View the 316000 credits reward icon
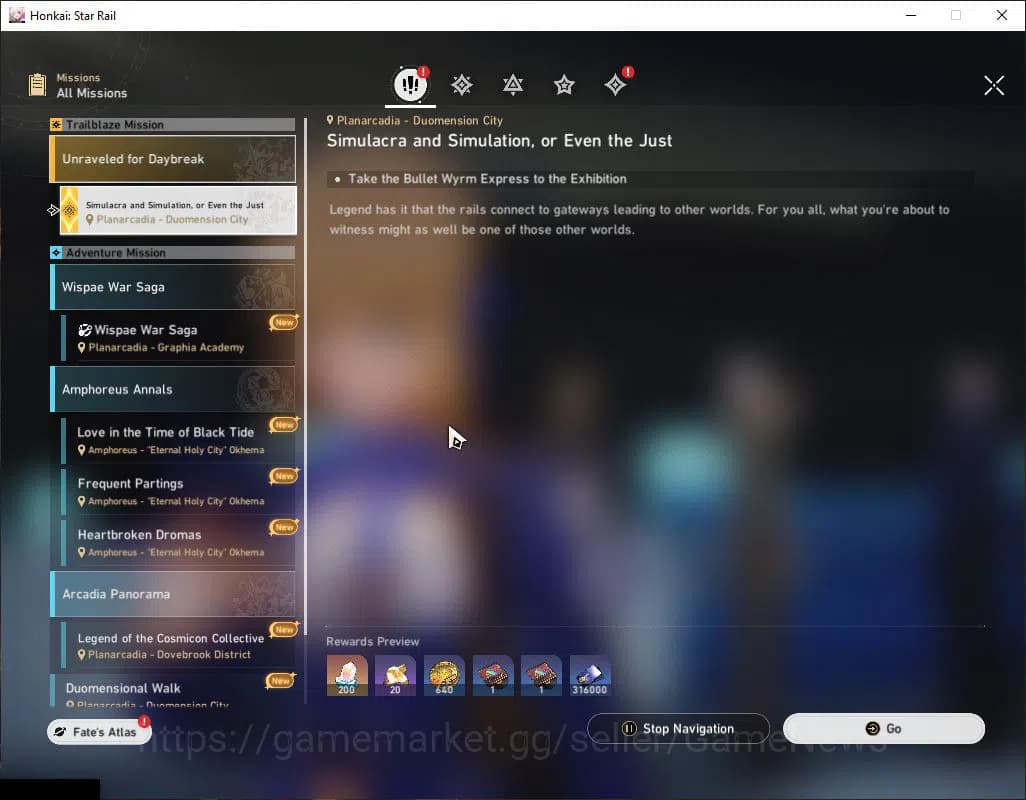 (x=590, y=675)
